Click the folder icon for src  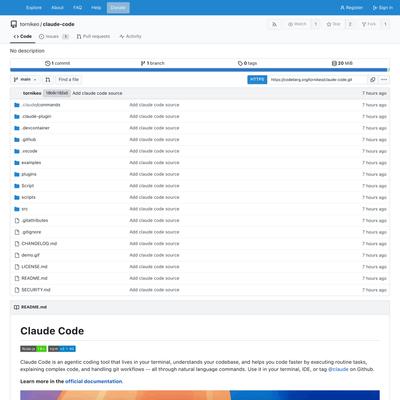click(x=17, y=209)
